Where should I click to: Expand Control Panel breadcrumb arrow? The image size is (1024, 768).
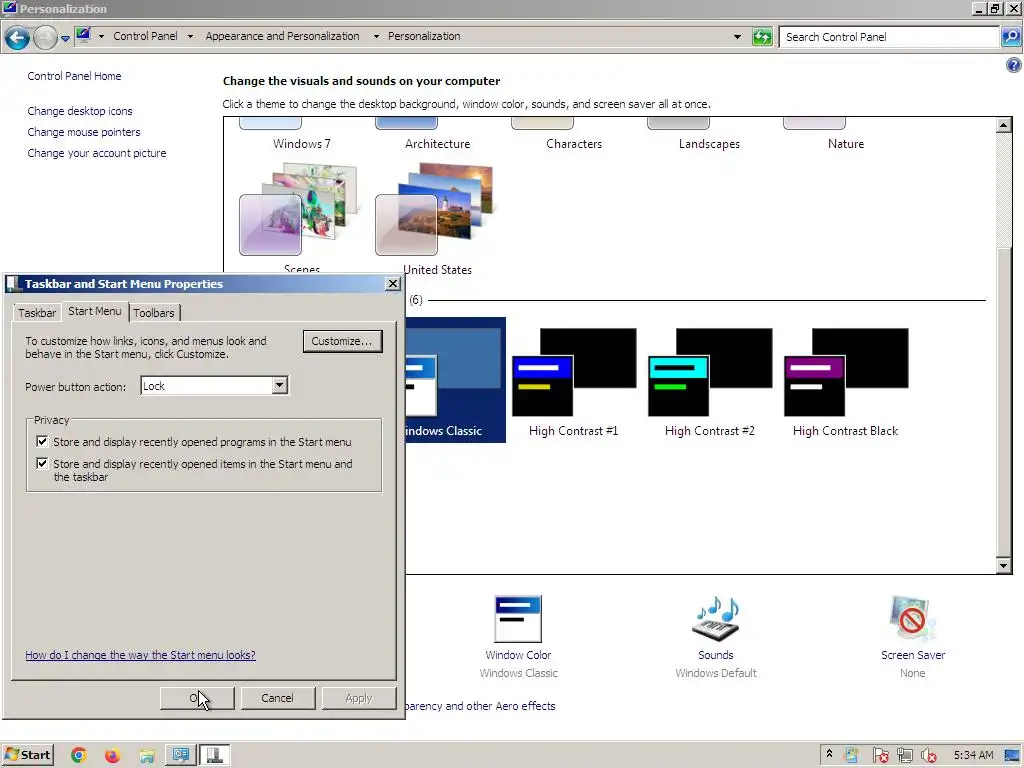[190, 37]
